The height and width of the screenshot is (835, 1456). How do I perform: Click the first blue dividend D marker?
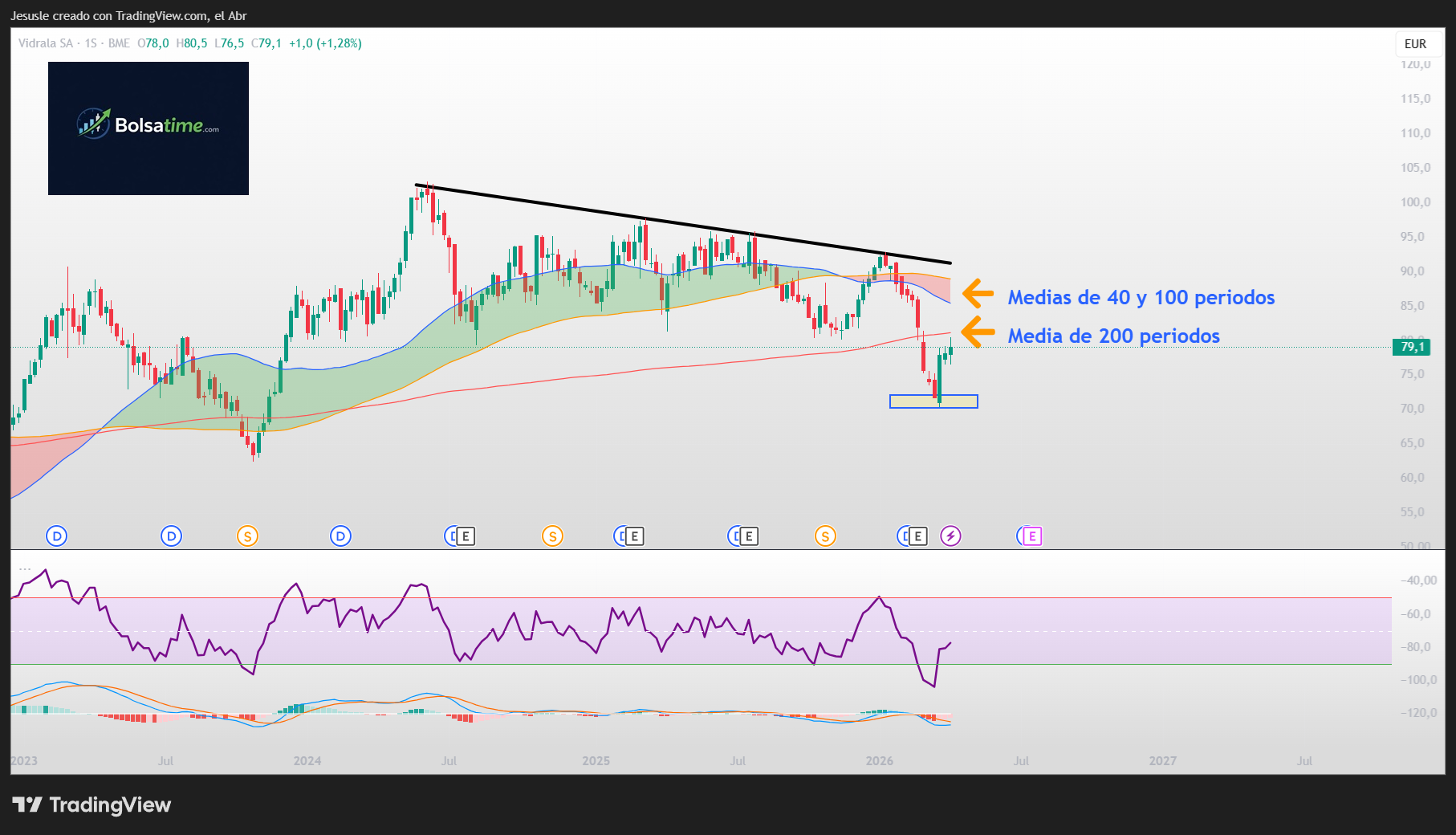tap(56, 536)
